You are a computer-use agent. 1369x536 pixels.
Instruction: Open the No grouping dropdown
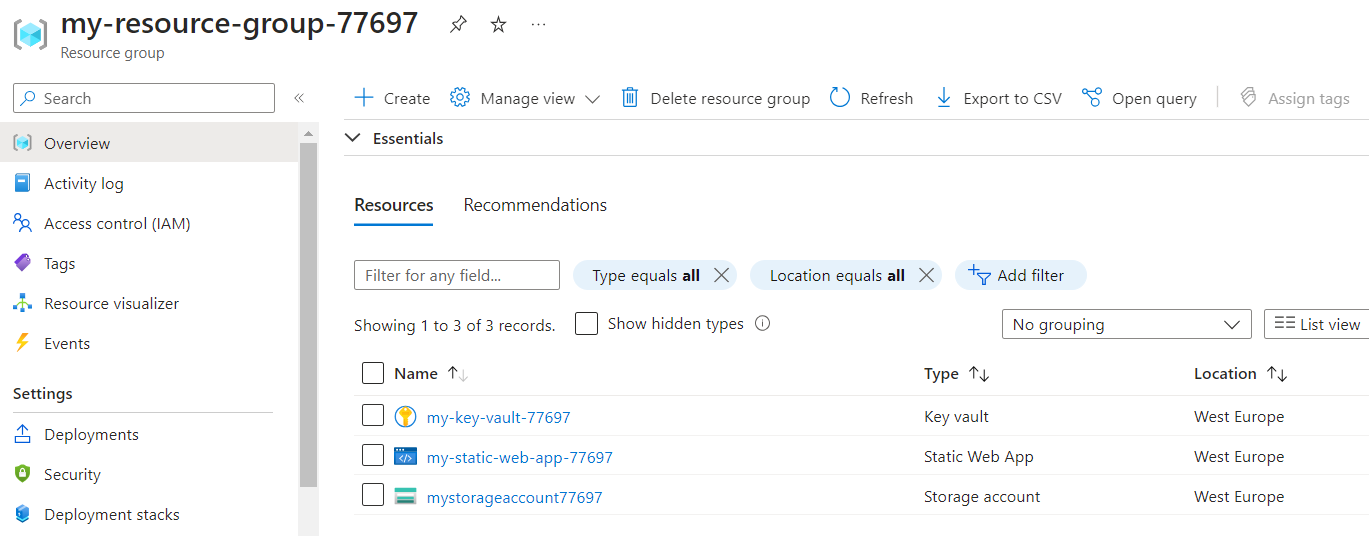(x=1126, y=324)
